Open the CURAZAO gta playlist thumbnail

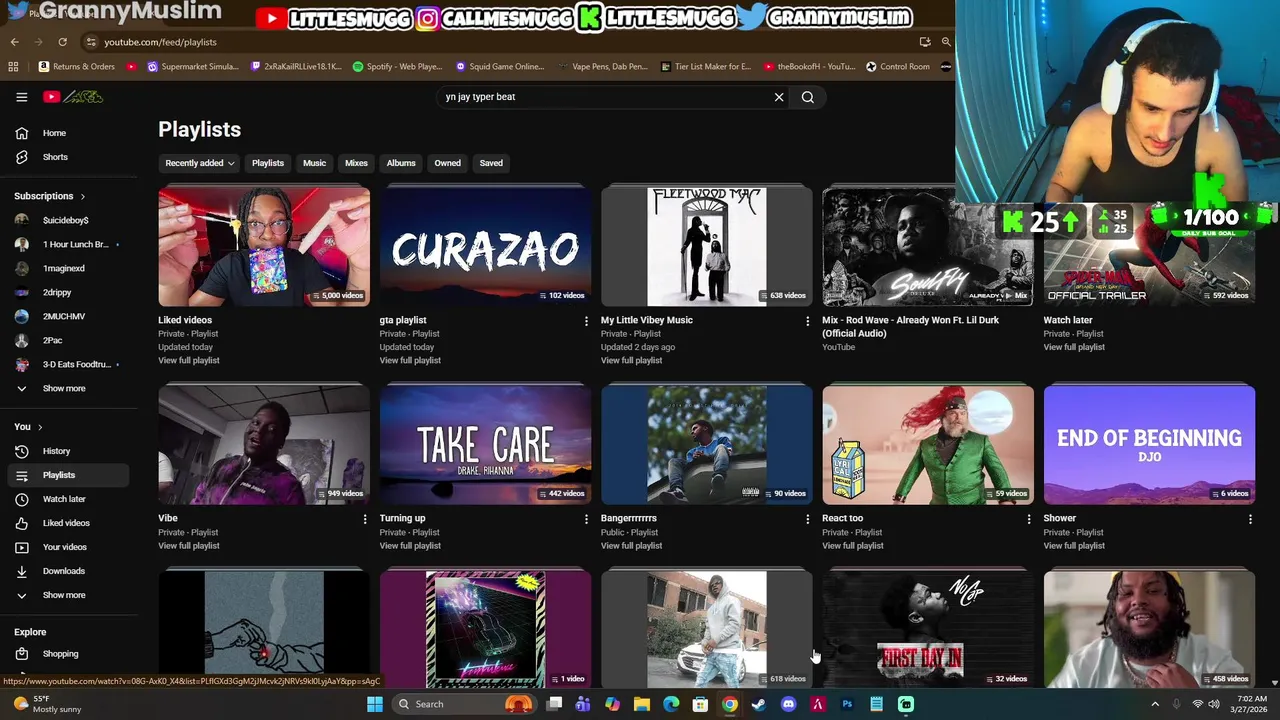[485, 246]
